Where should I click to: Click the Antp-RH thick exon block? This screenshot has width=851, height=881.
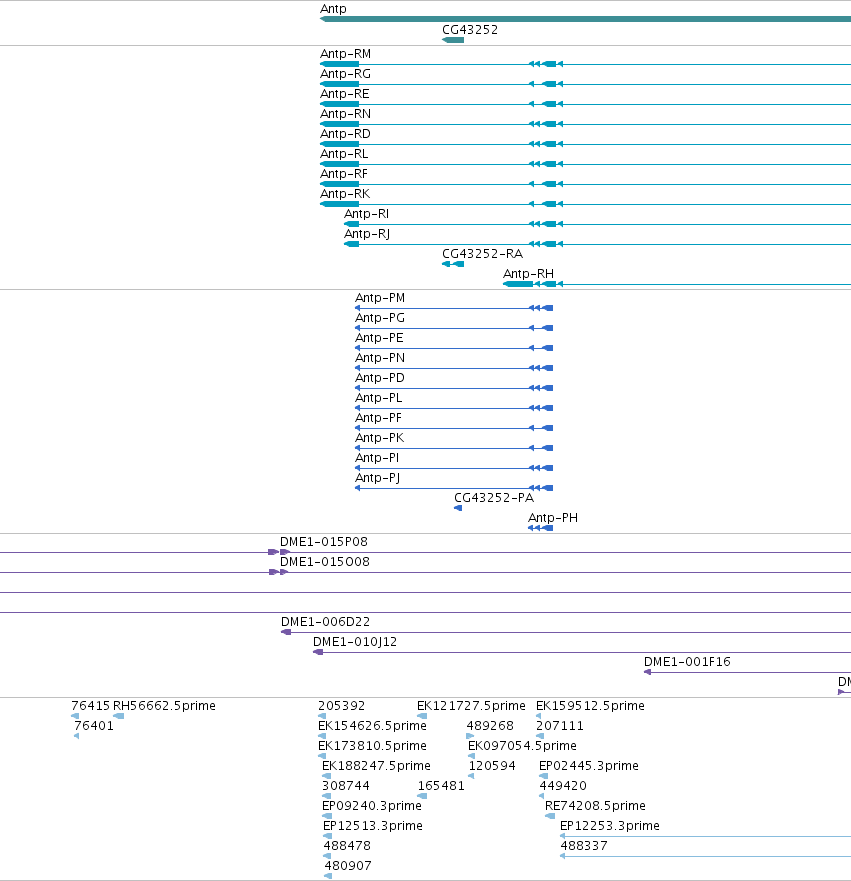tap(518, 284)
